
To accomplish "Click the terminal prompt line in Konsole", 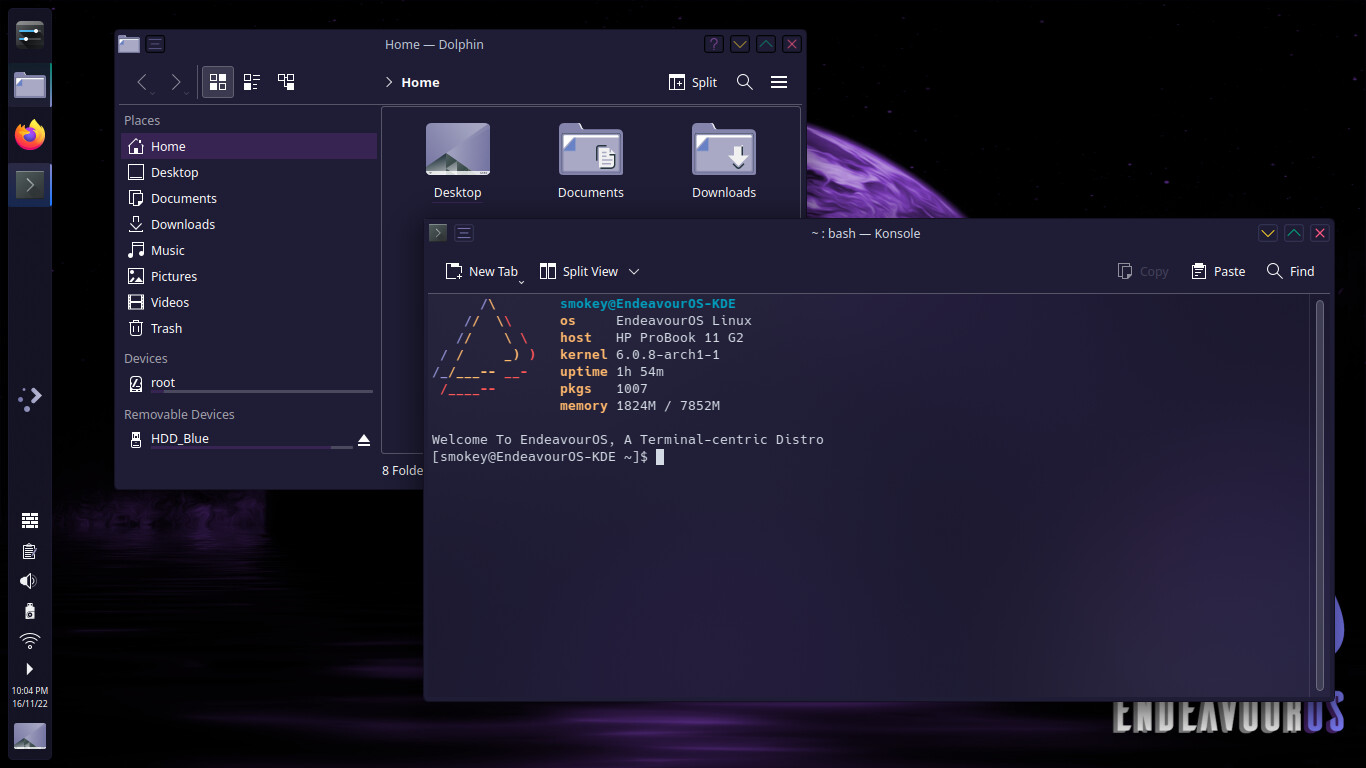I will click(x=548, y=457).
